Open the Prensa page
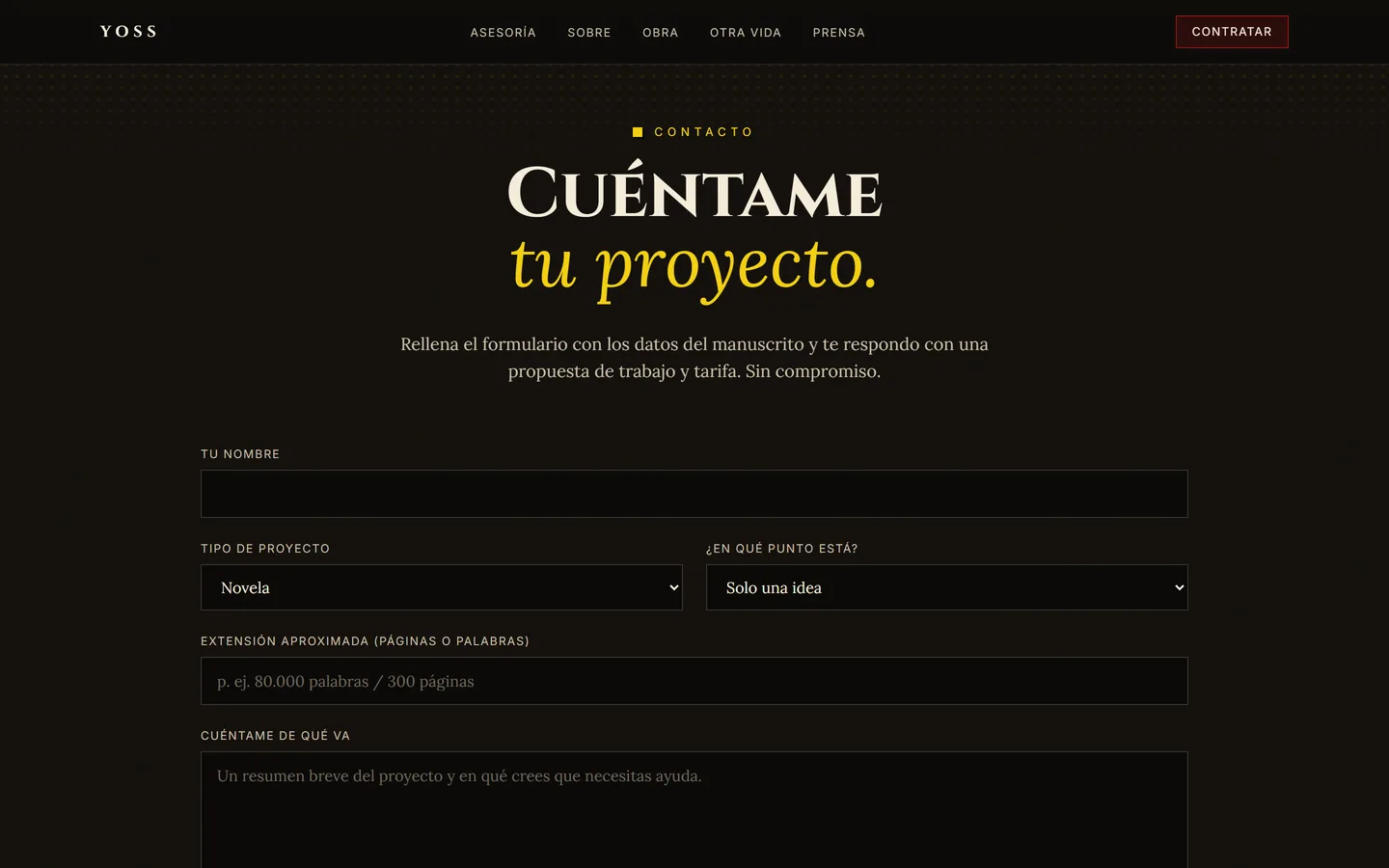Screen dimensions: 1389x868 (x=839, y=33)
